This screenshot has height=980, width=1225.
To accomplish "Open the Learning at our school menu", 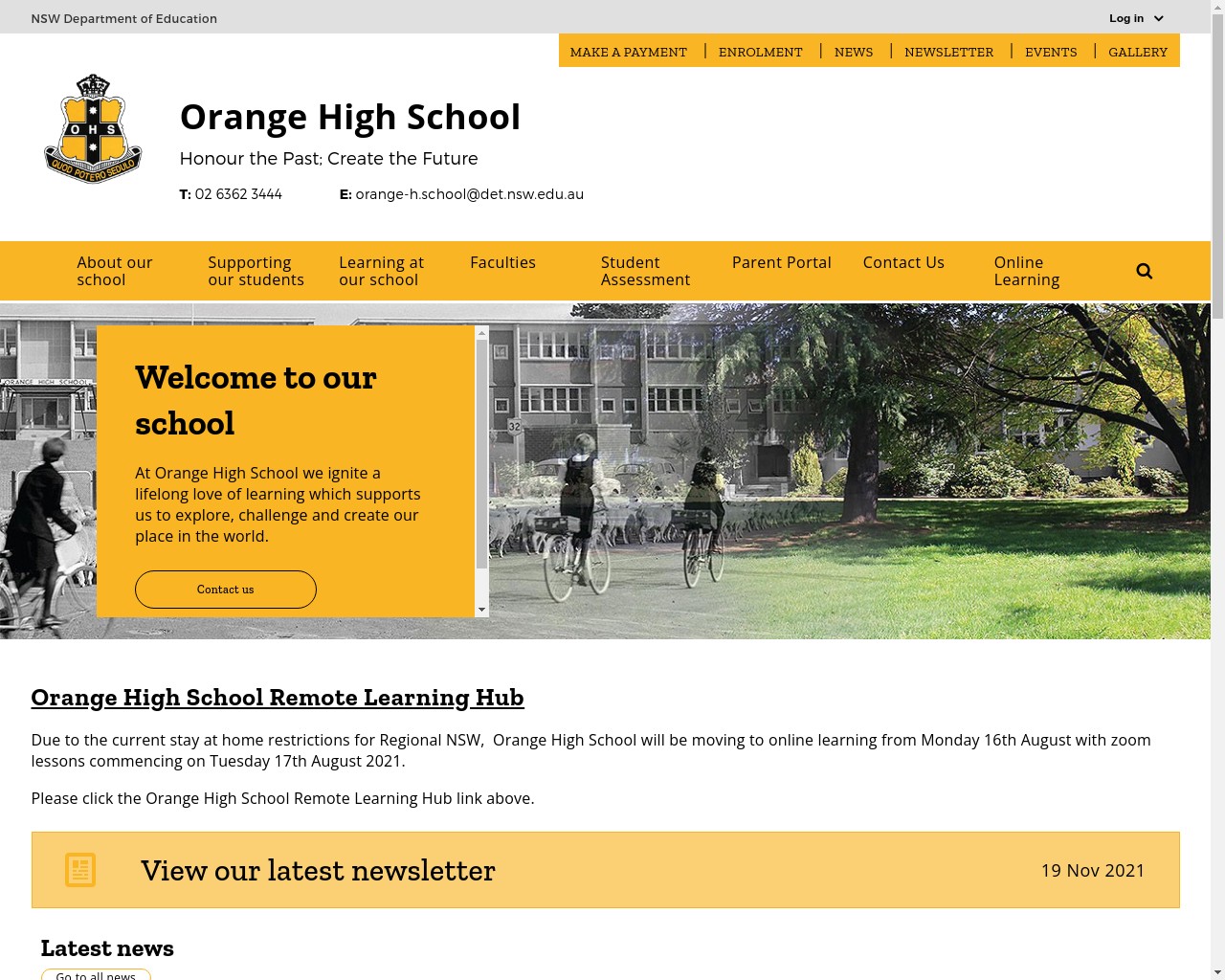I will [x=381, y=271].
